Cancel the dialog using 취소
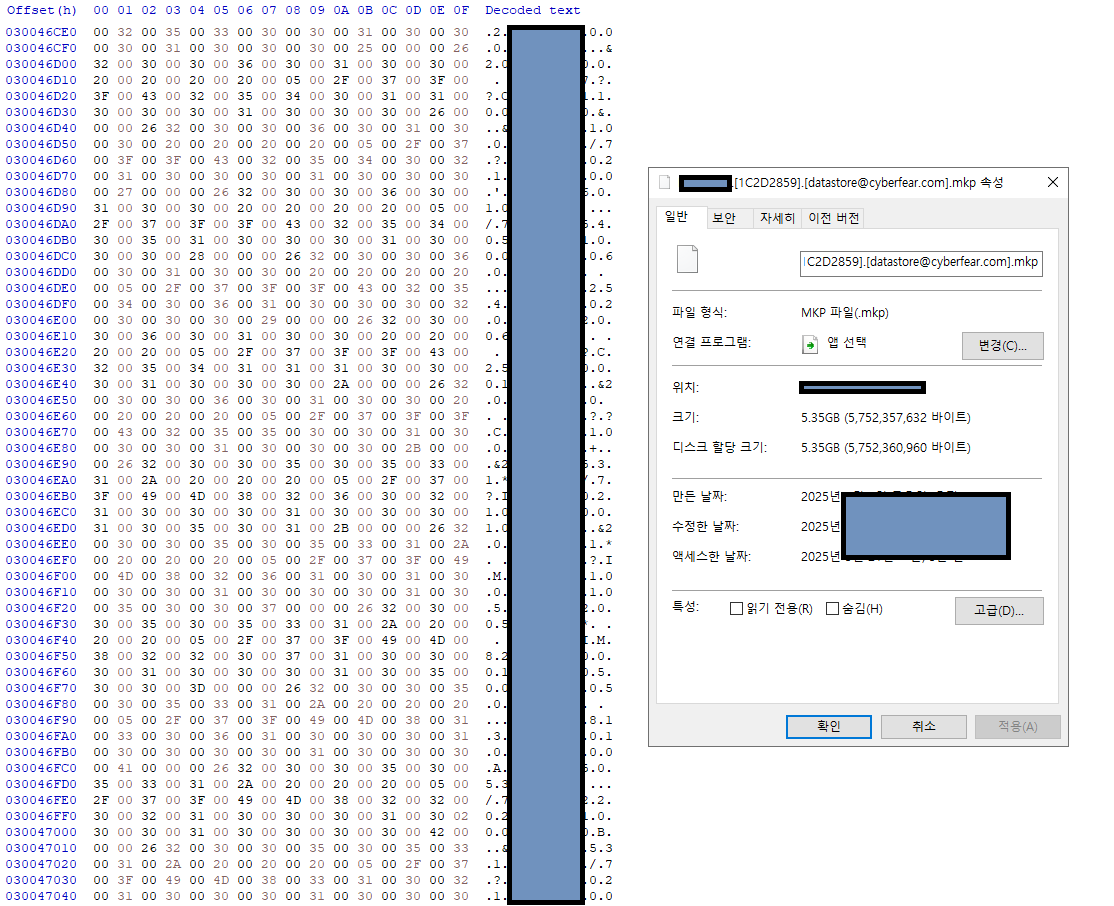The image size is (1114, 906). [x=923, y=727]
